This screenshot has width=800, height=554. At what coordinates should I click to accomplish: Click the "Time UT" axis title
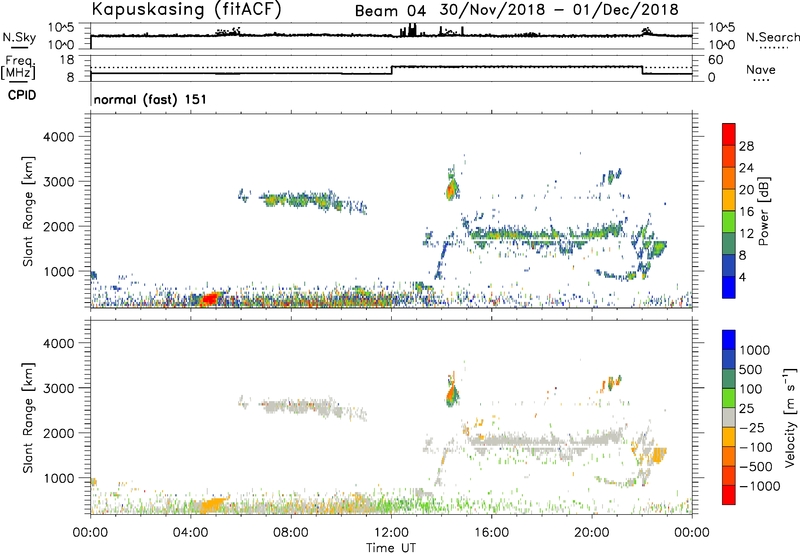[391, 548]
